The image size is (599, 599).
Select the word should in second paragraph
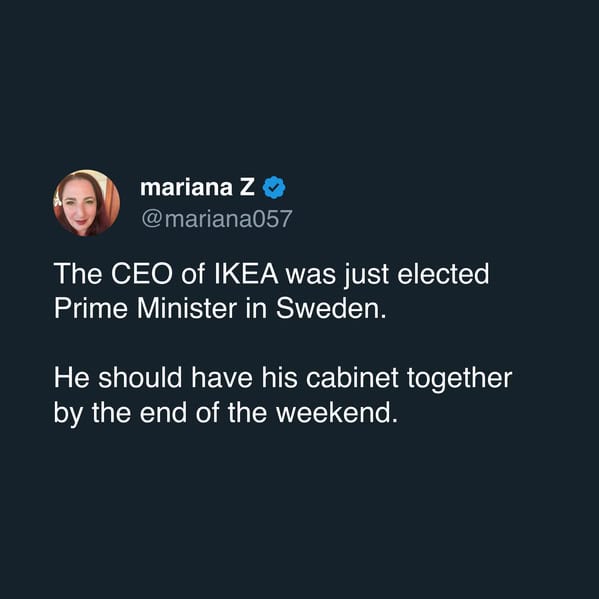point(140,378)
